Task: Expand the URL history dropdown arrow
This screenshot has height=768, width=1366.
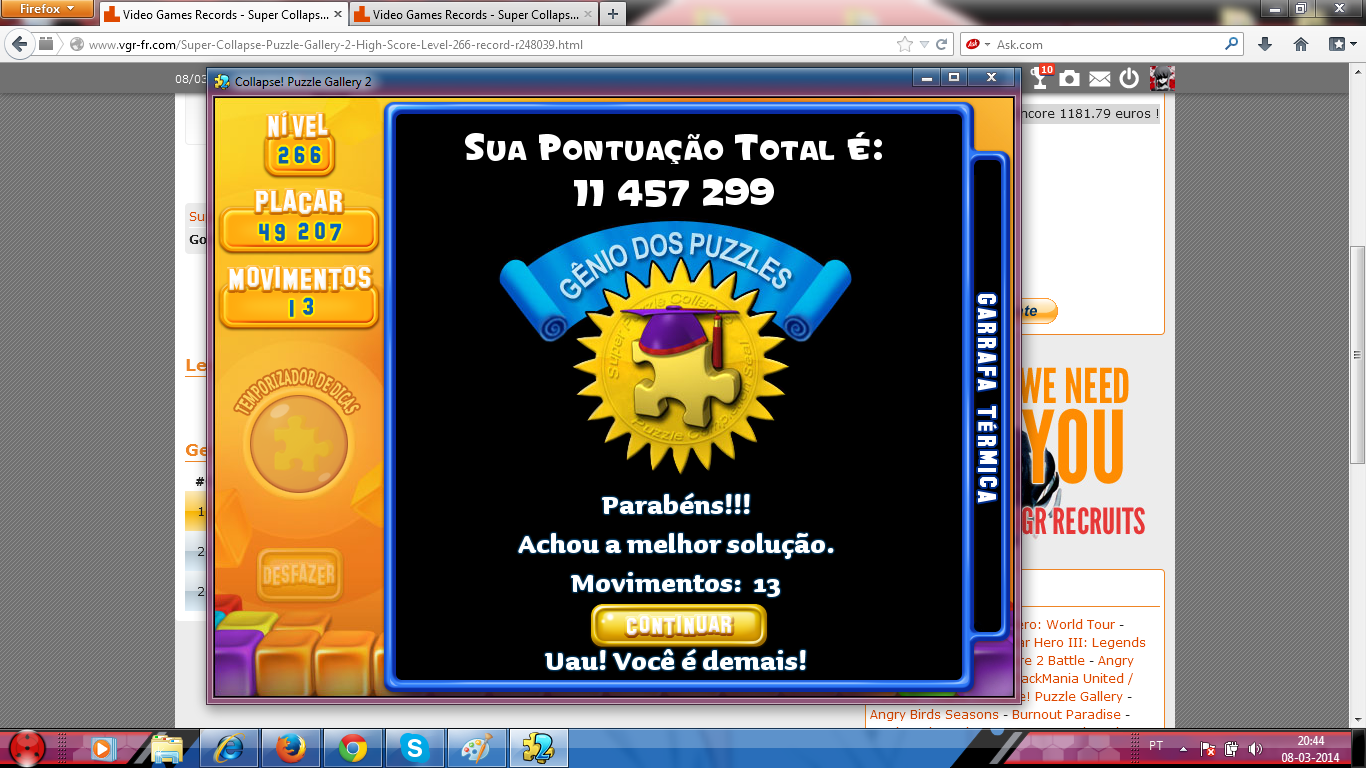Action: coord(924,44)
